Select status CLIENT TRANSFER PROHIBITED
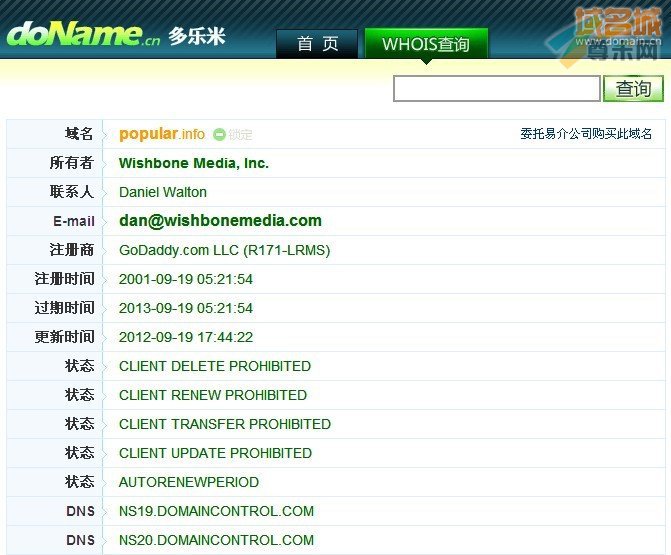The height and width of the screenshot is (555, 671). click(x=225, y=424)
